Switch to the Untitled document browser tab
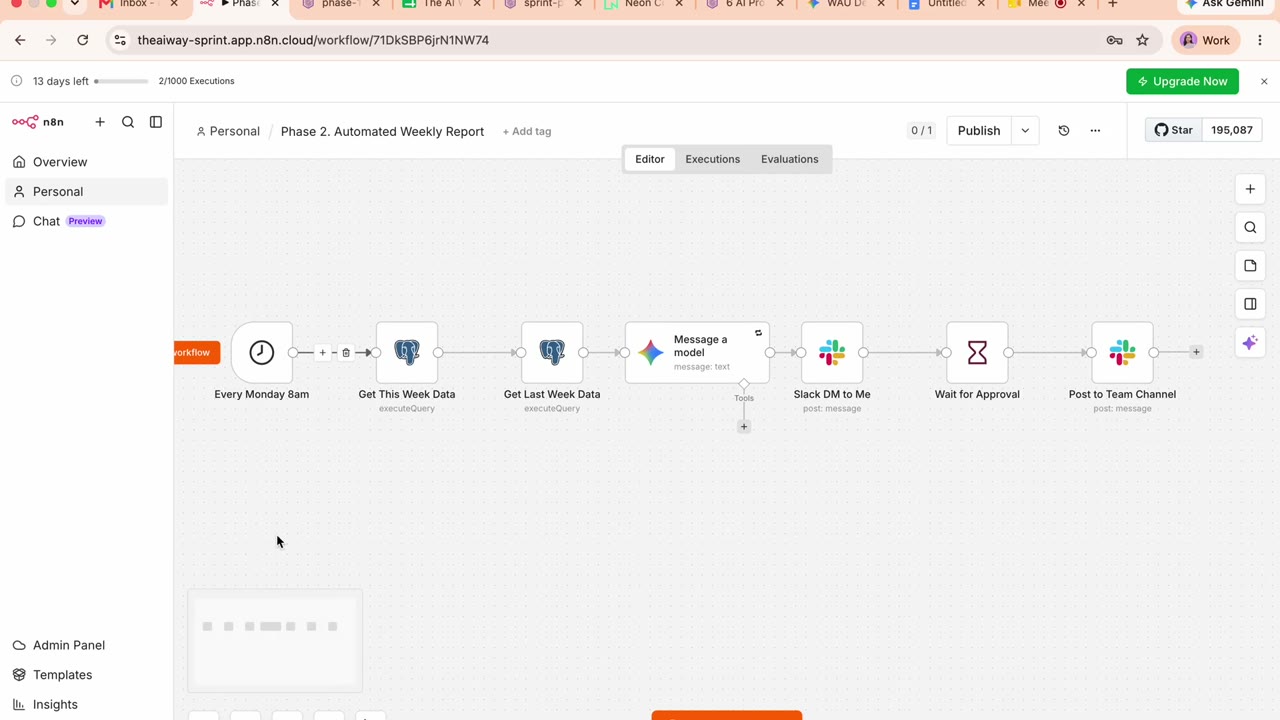 pos(944,5)
